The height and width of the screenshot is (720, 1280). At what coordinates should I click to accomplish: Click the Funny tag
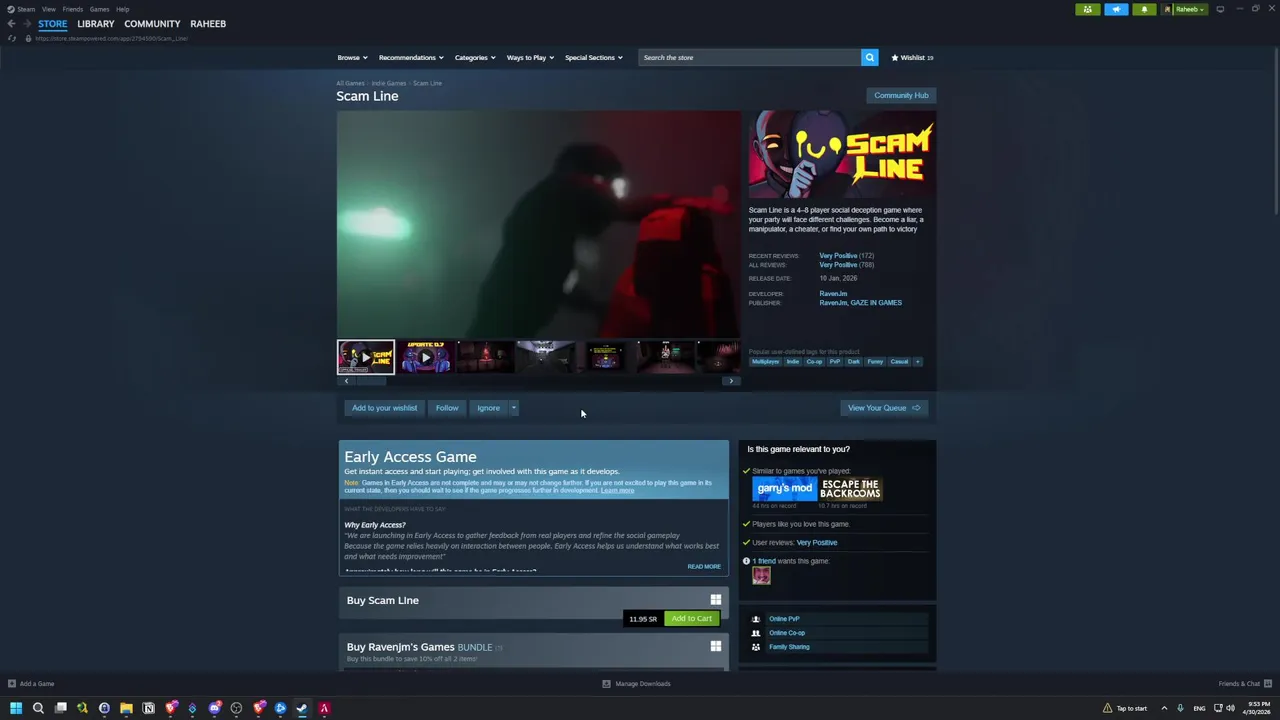click(x=875, y=361)
